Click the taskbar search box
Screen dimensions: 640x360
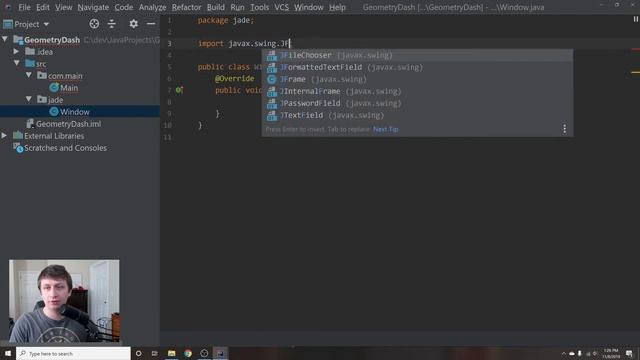pos(73,353)
